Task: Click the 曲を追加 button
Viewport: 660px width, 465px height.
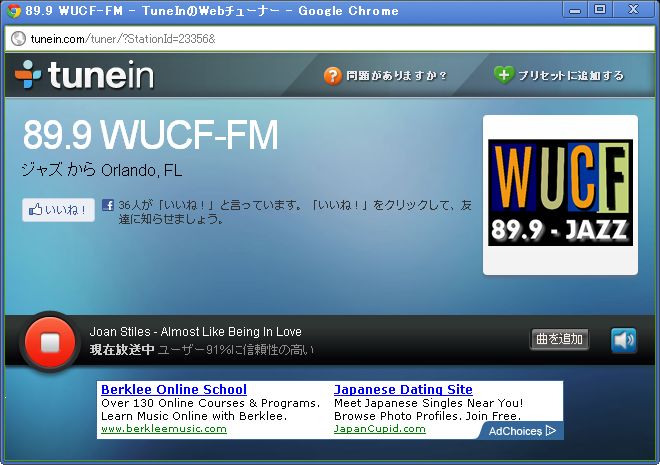Action: 559,339
